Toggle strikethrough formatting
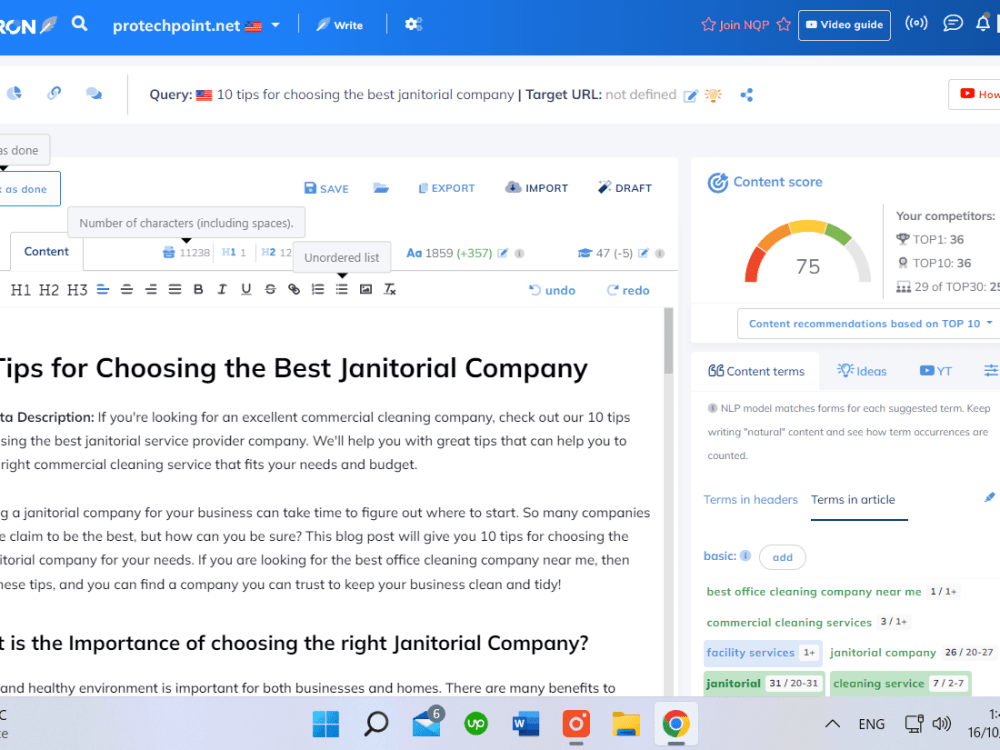The image size is (1000, 750). tap(270, 290)
